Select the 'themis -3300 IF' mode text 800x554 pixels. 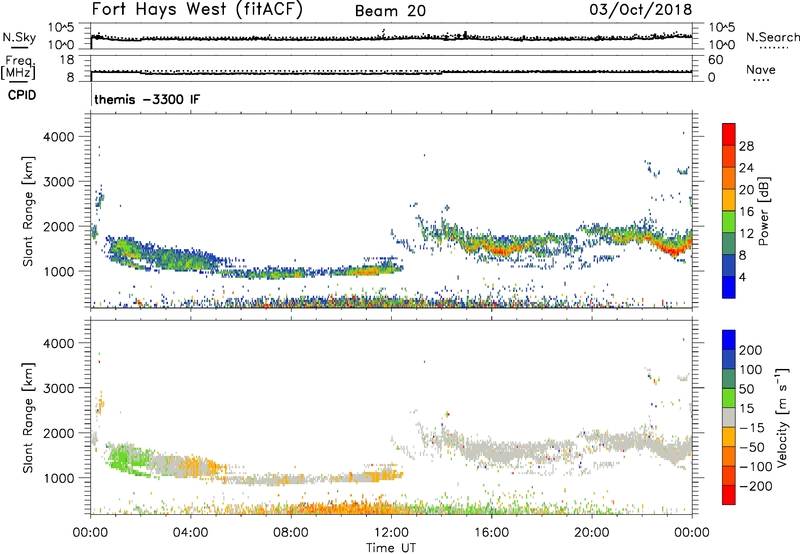(147, 99)
